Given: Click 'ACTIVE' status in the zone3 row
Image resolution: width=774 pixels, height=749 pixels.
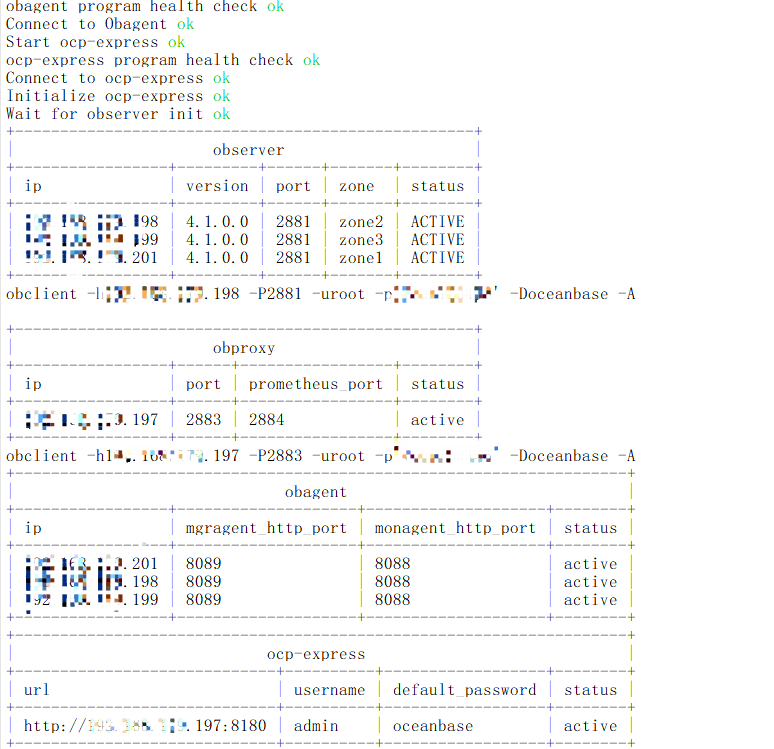Looking at the screenshot, I should [x=437, y=240].
